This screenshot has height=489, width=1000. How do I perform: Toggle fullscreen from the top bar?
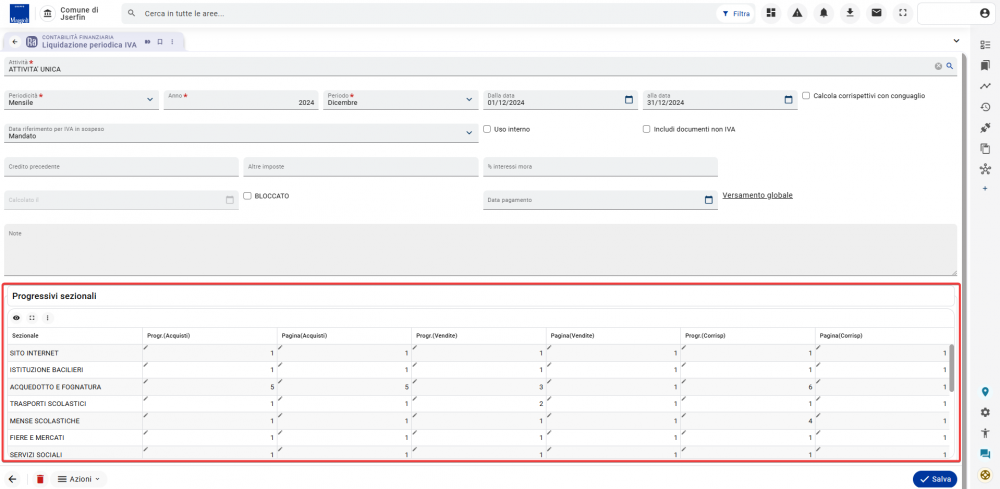click(902, 13)
